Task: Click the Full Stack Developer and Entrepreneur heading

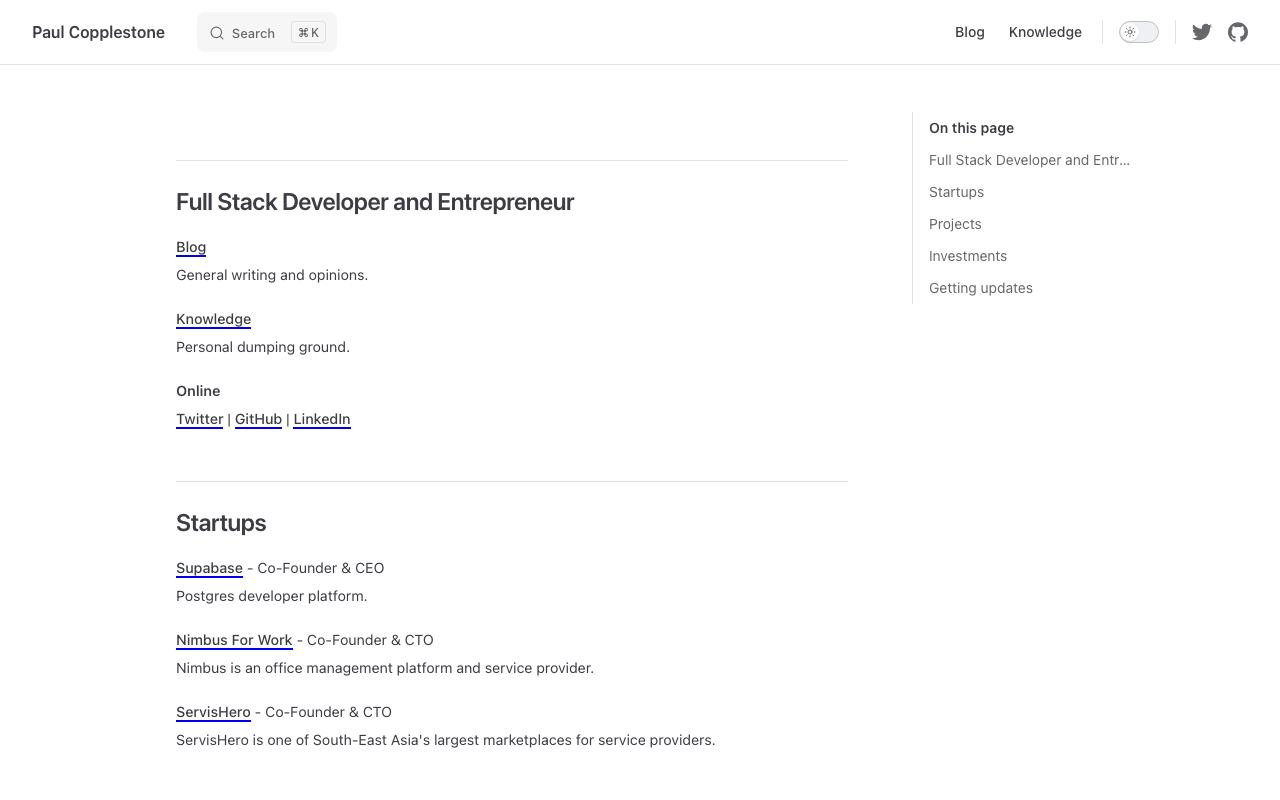Action: point(375,202)
